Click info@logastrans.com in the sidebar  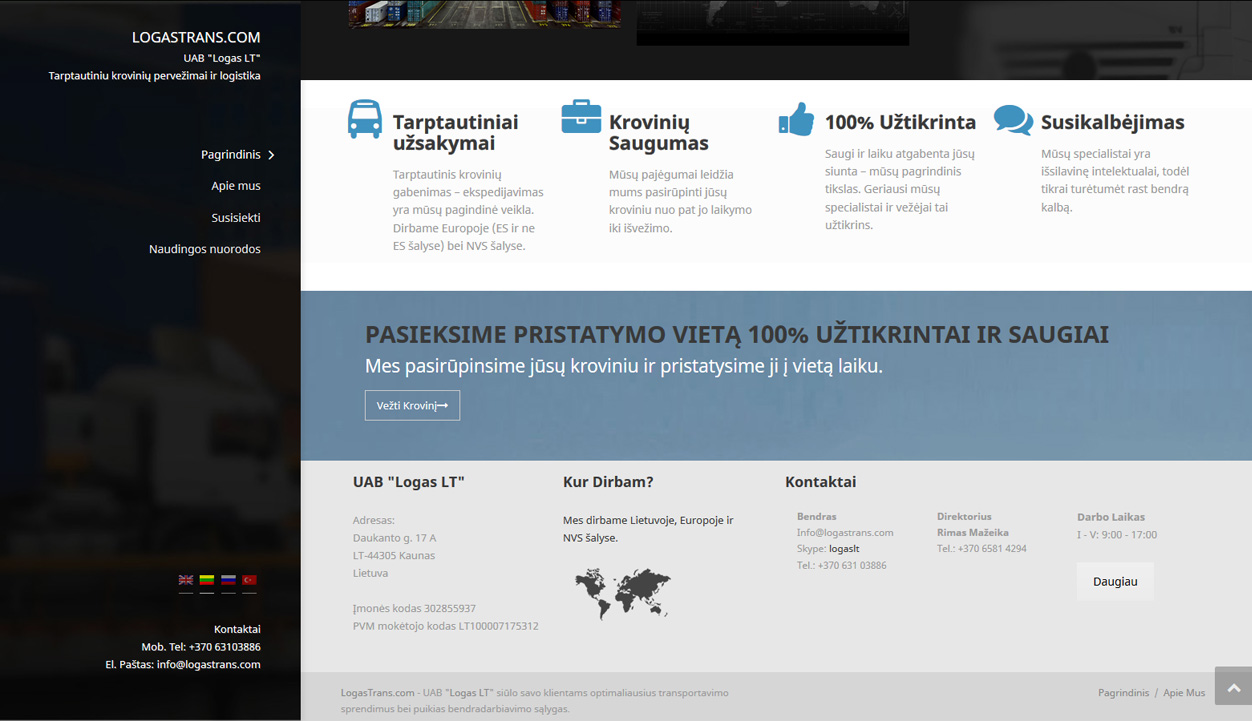click(x=209, y=664)
